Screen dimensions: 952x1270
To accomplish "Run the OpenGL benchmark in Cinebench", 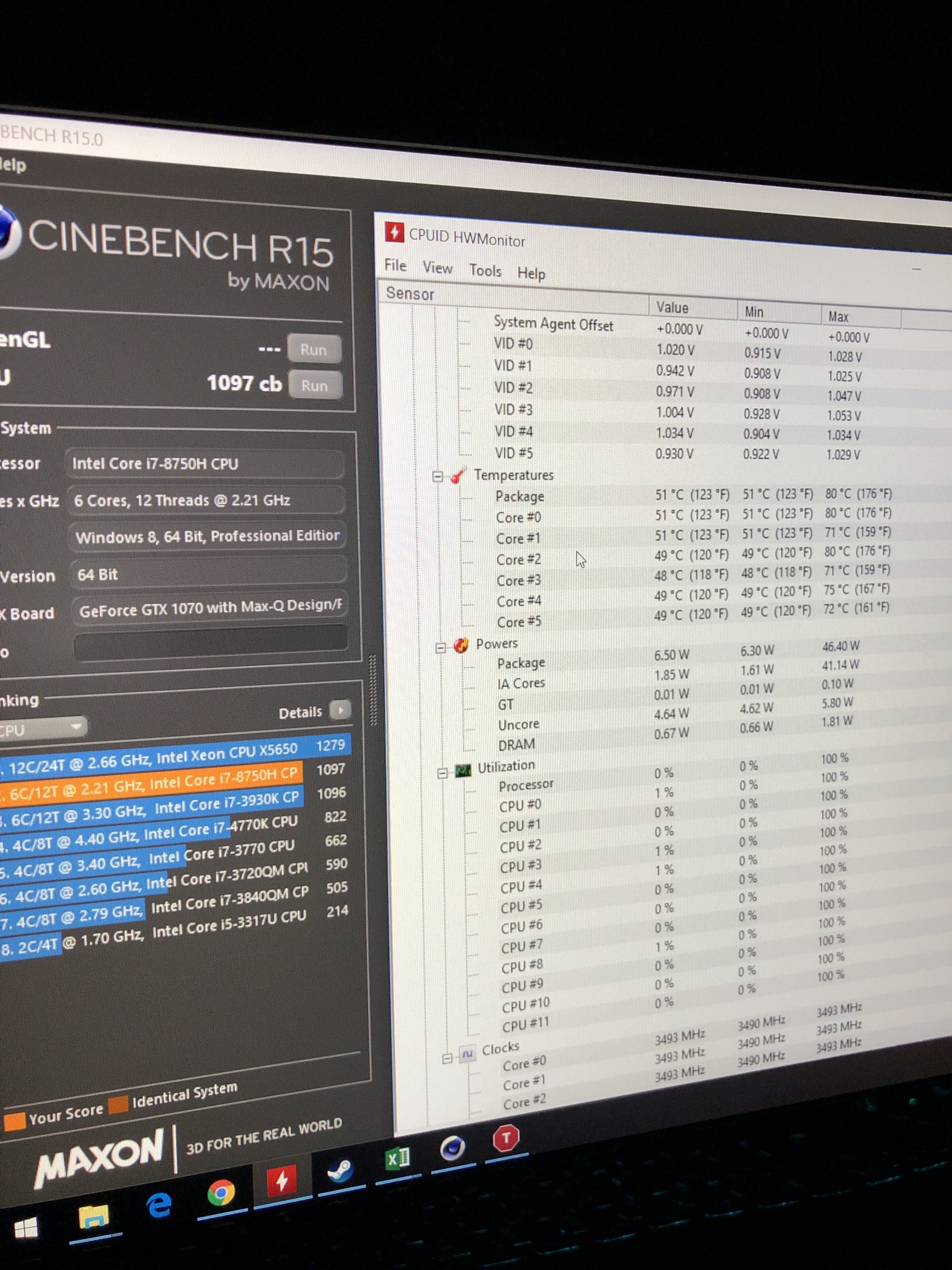I will tap(314, 349).
